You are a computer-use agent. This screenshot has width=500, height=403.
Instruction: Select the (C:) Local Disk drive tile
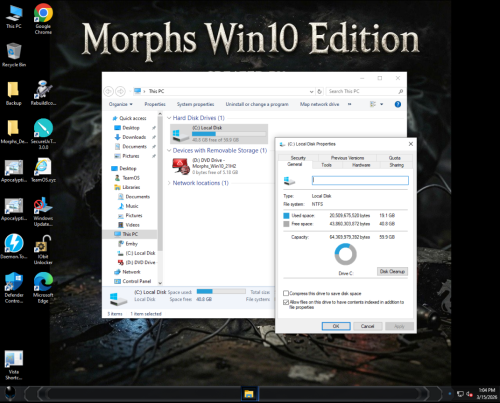pos(219,134)
